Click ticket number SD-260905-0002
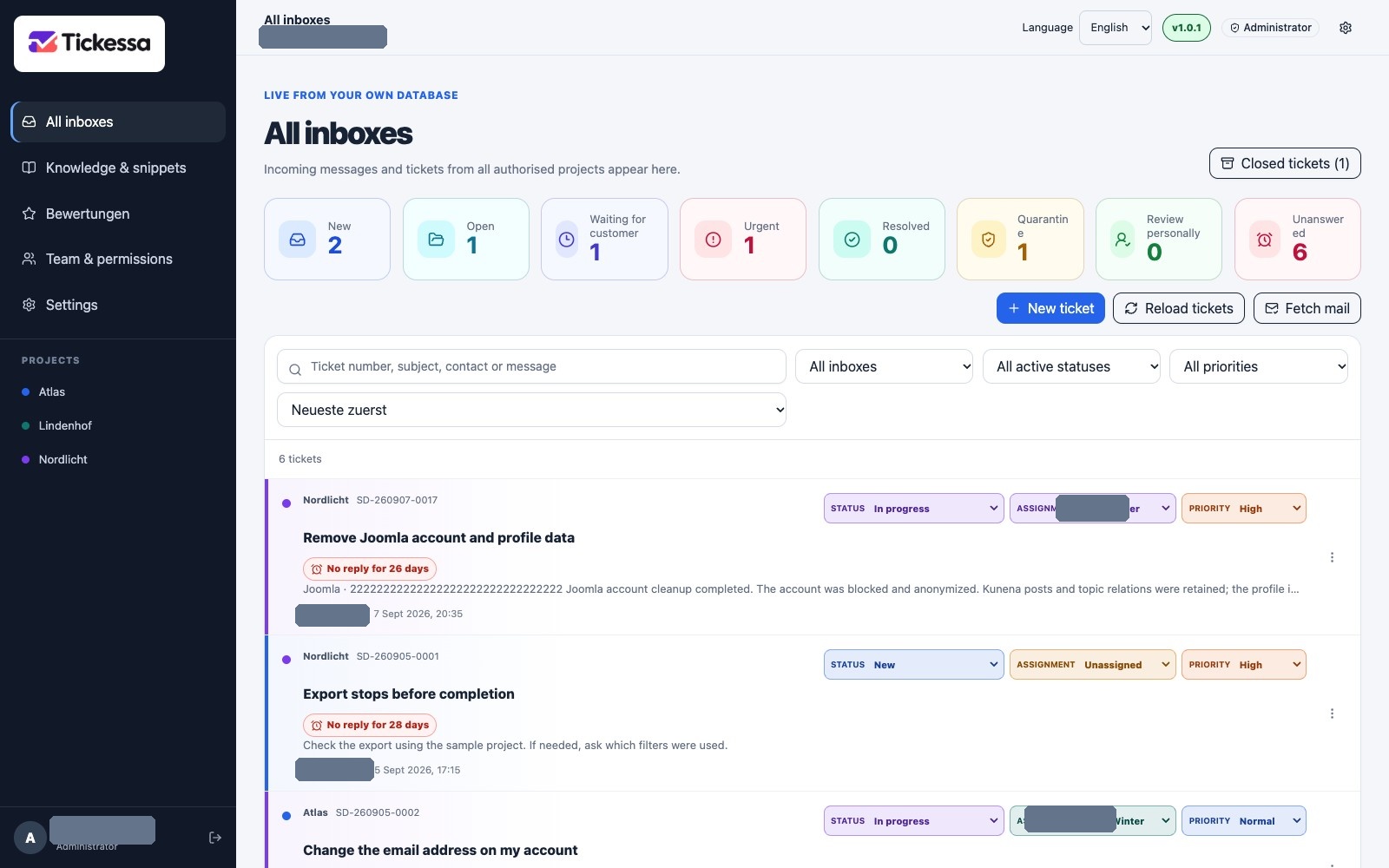The image size is (1389, 868). tap(378, 812)
